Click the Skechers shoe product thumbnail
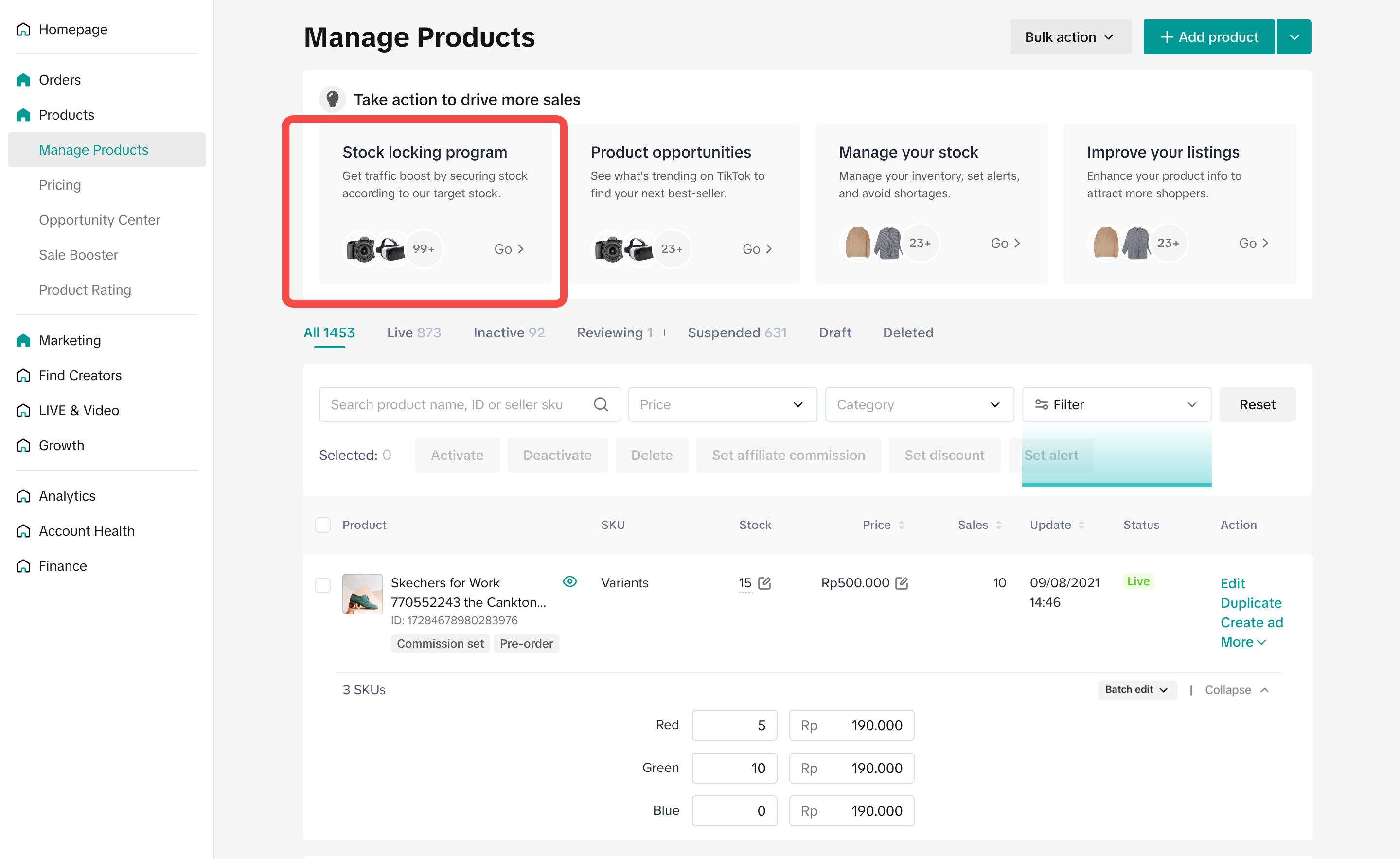Screen dimensions: 1400x859 [x=362, y=594]
